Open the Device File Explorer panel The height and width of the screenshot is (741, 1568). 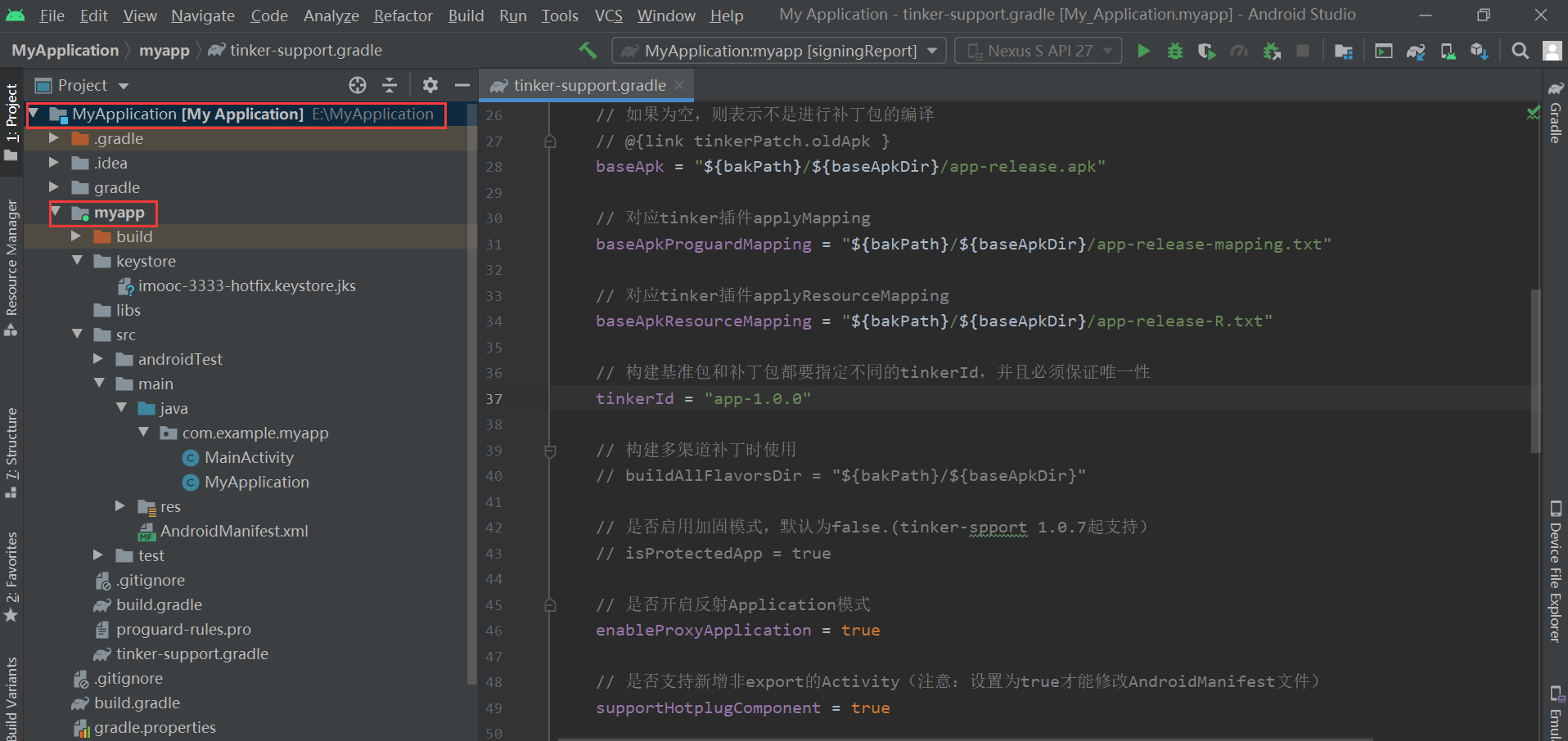coord(1556,571)
